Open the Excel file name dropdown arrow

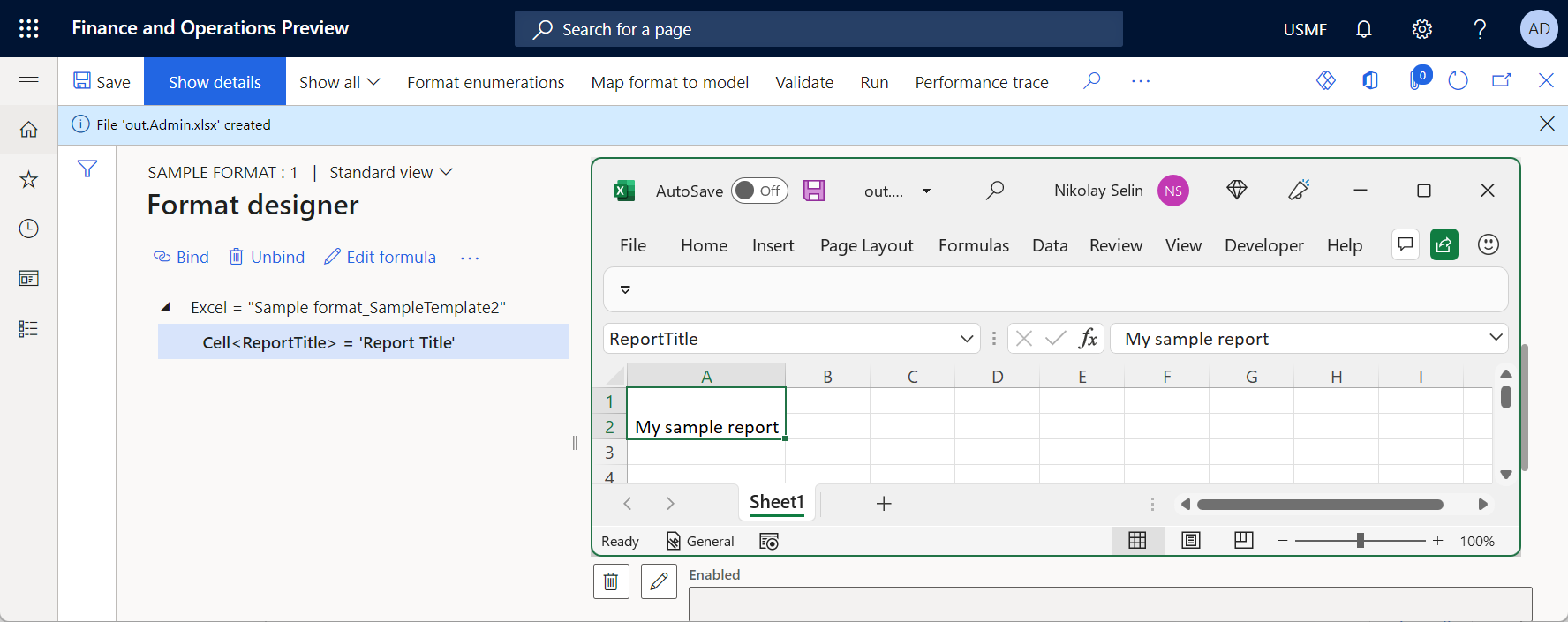(x=926, y=191)
